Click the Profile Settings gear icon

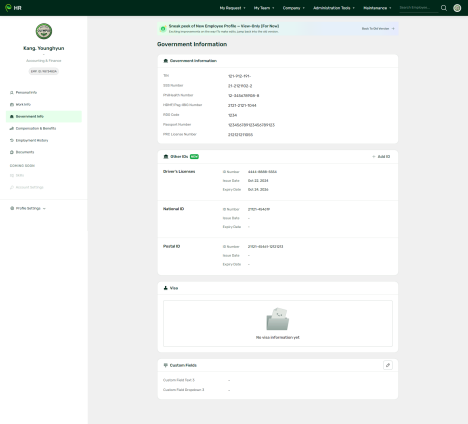12,208
